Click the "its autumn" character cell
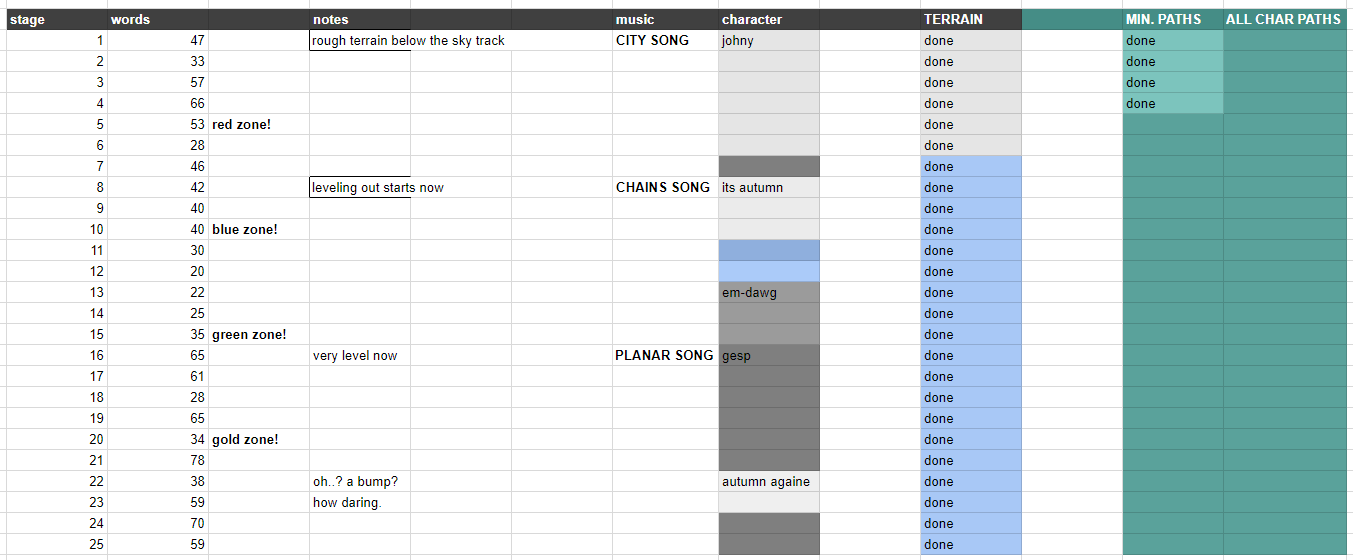 (768, 188)
